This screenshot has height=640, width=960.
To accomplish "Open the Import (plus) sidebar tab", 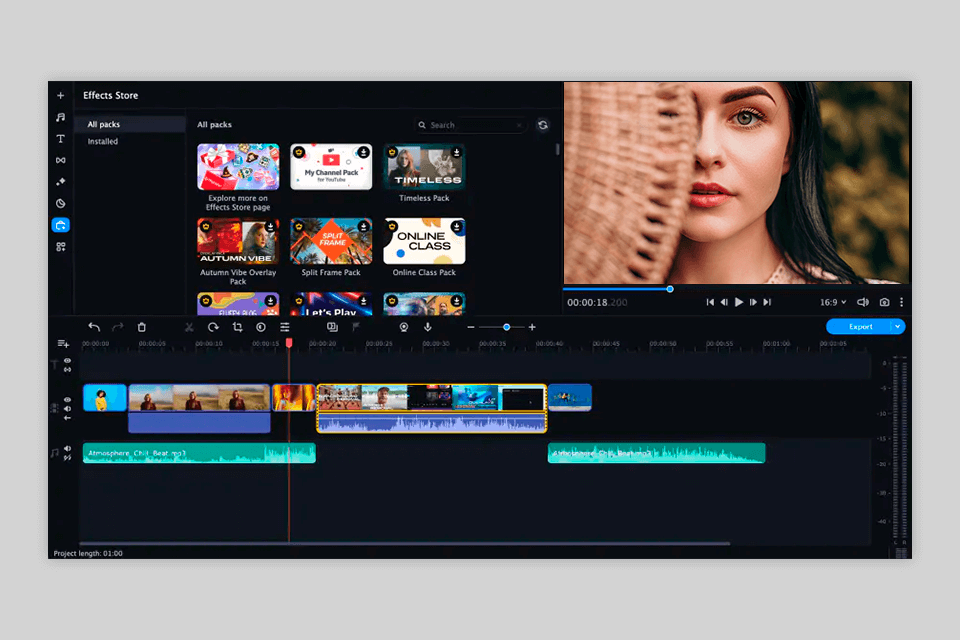I will tap(61, 96).
